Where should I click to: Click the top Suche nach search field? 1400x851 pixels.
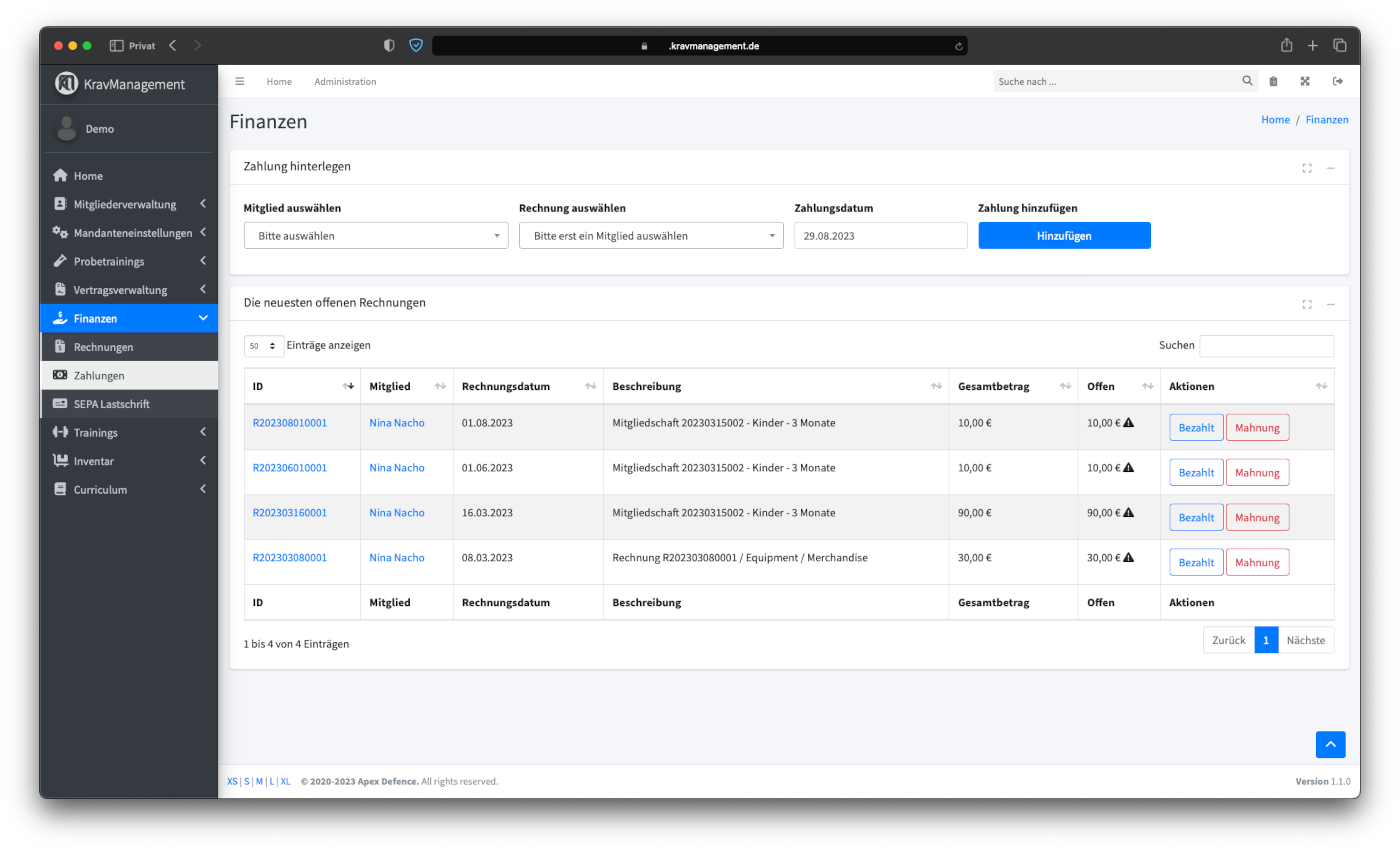click(1114, 81)
